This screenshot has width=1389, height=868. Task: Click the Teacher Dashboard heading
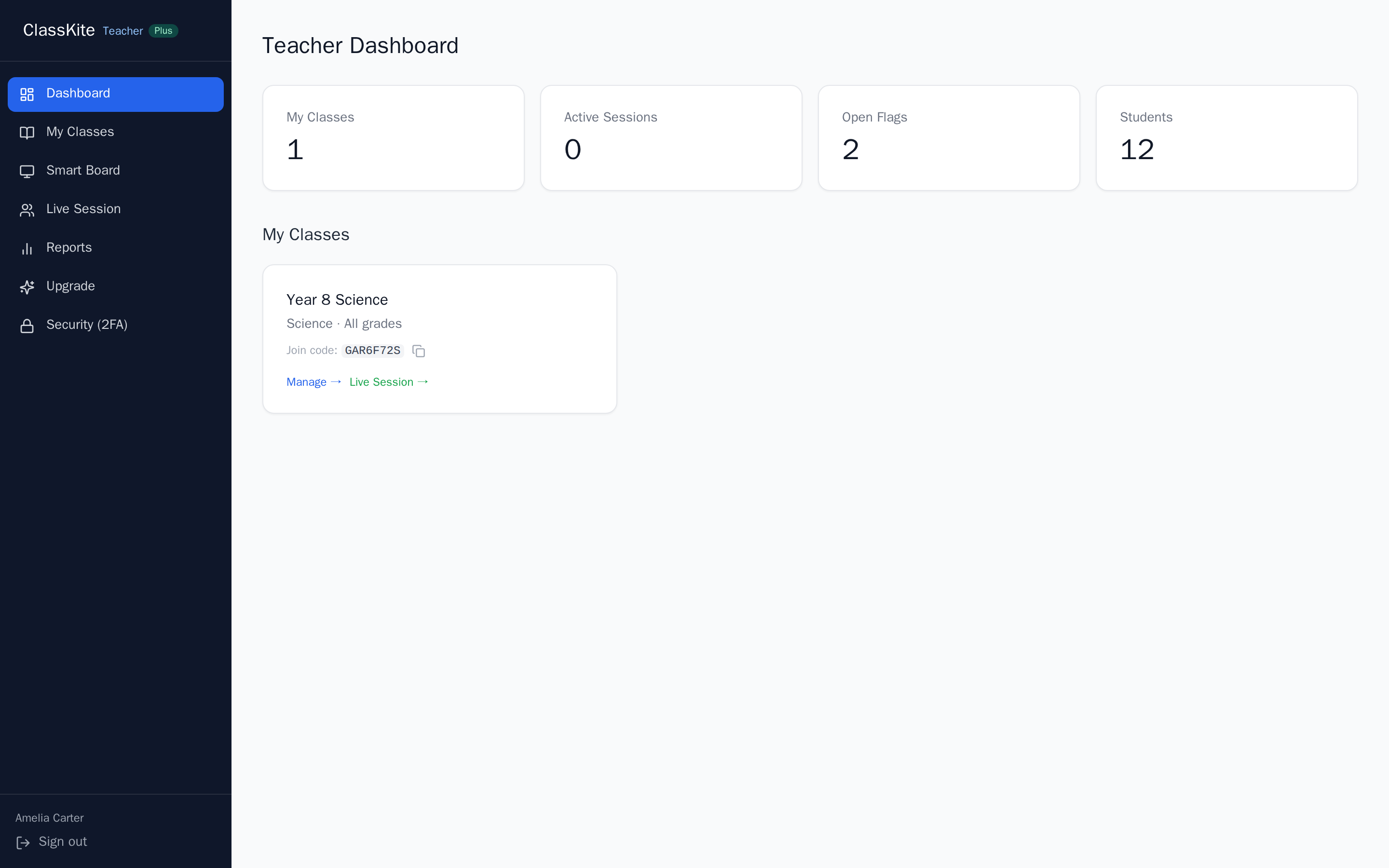pos(360,45)
